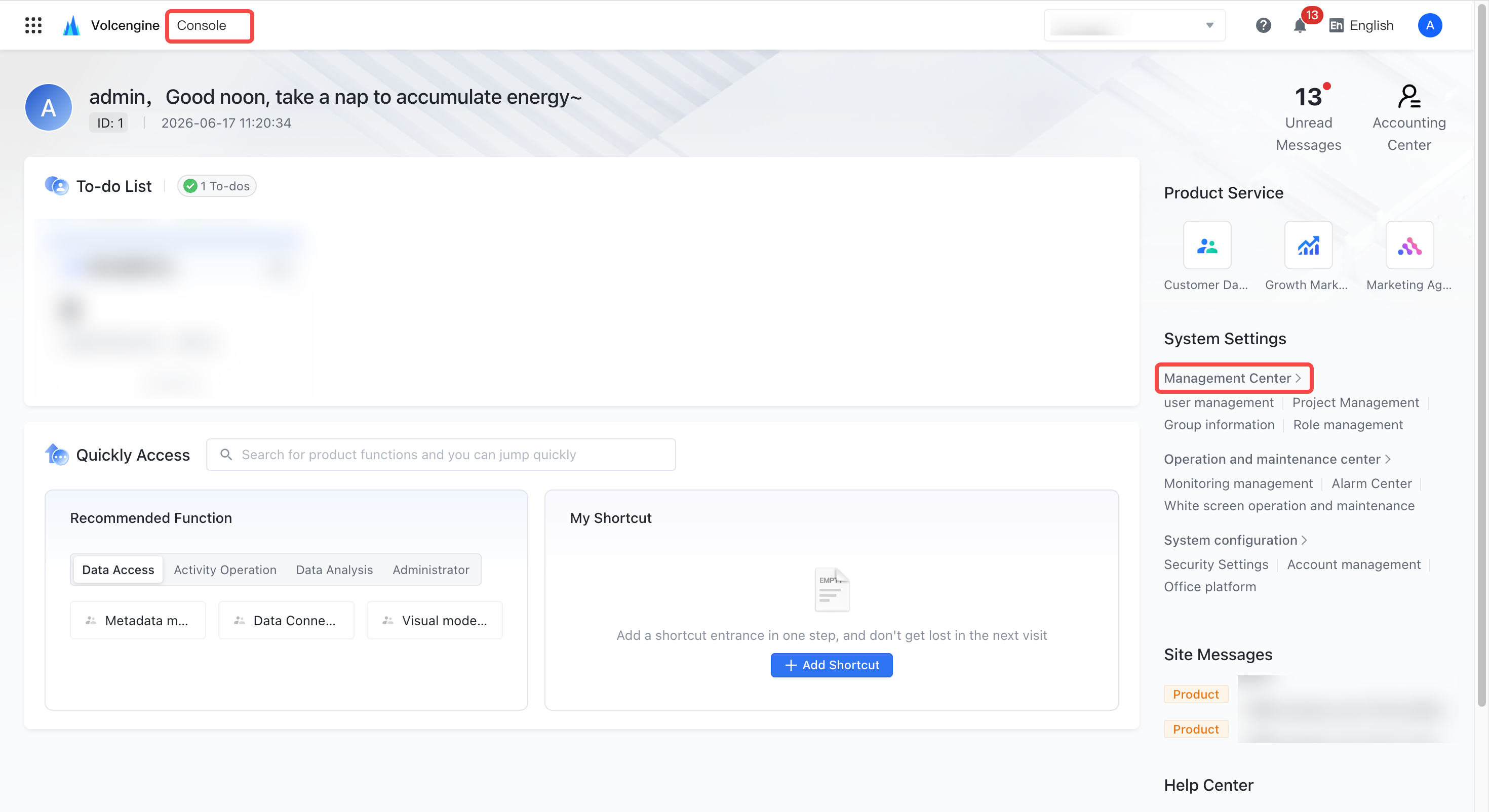Click the blue user avatar in header
This screenshot has width=1489, height=812.
coord(1429,25)
